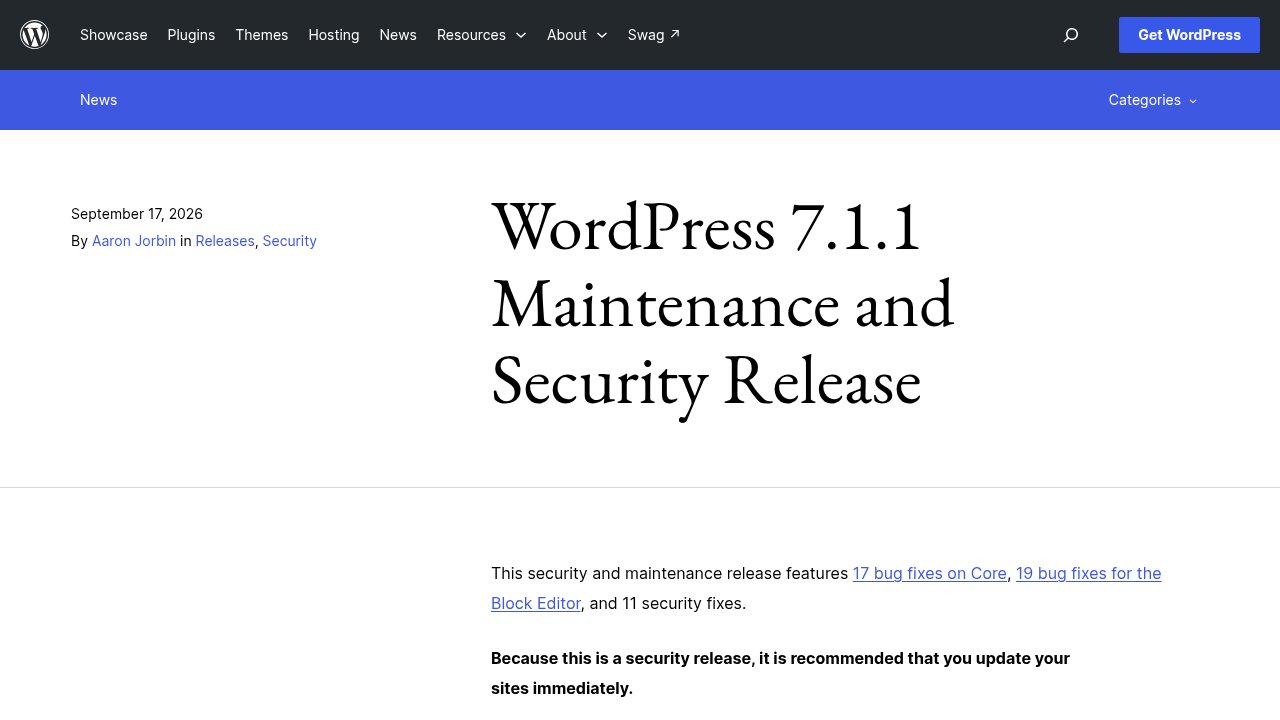Open Themes navigation item

[262, 35]
